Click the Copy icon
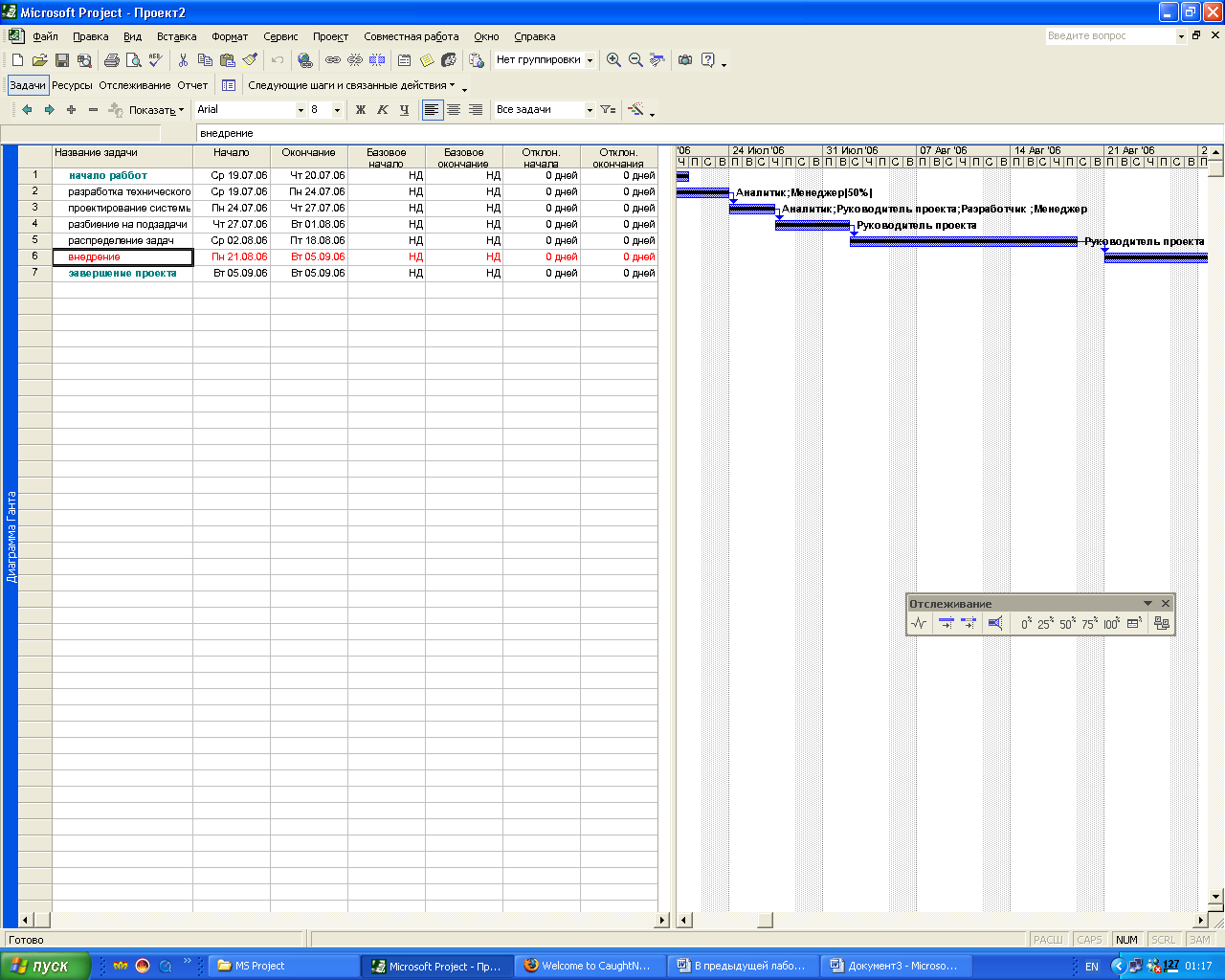1225x980 pixels. pos(205,60)
